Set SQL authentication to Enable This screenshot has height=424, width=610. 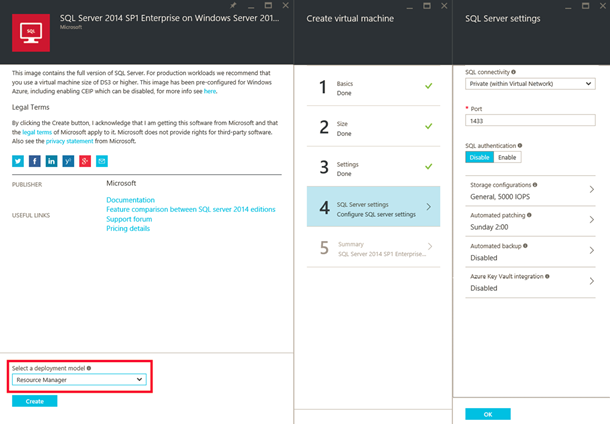coord(507,157)
